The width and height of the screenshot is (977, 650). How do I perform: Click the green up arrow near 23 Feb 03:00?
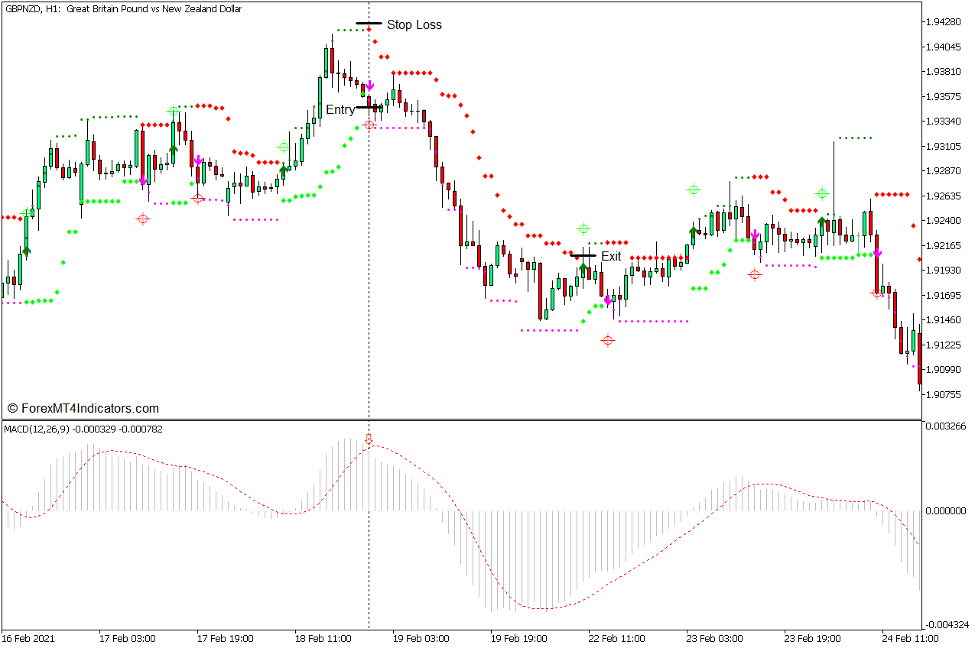click(691, 230)
